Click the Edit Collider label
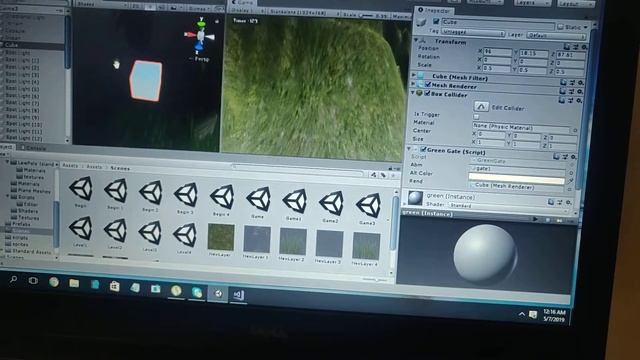 (508, 108)
